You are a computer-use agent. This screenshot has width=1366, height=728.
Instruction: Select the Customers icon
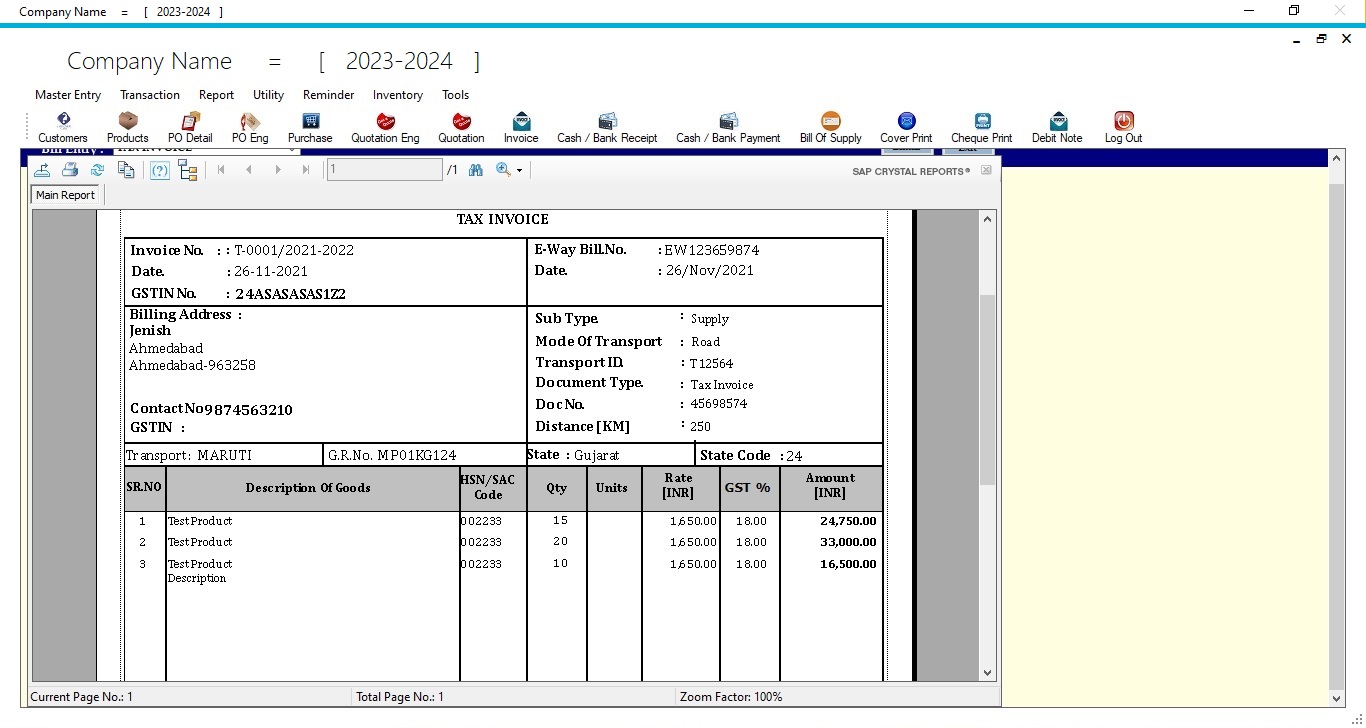click(62, 126)
